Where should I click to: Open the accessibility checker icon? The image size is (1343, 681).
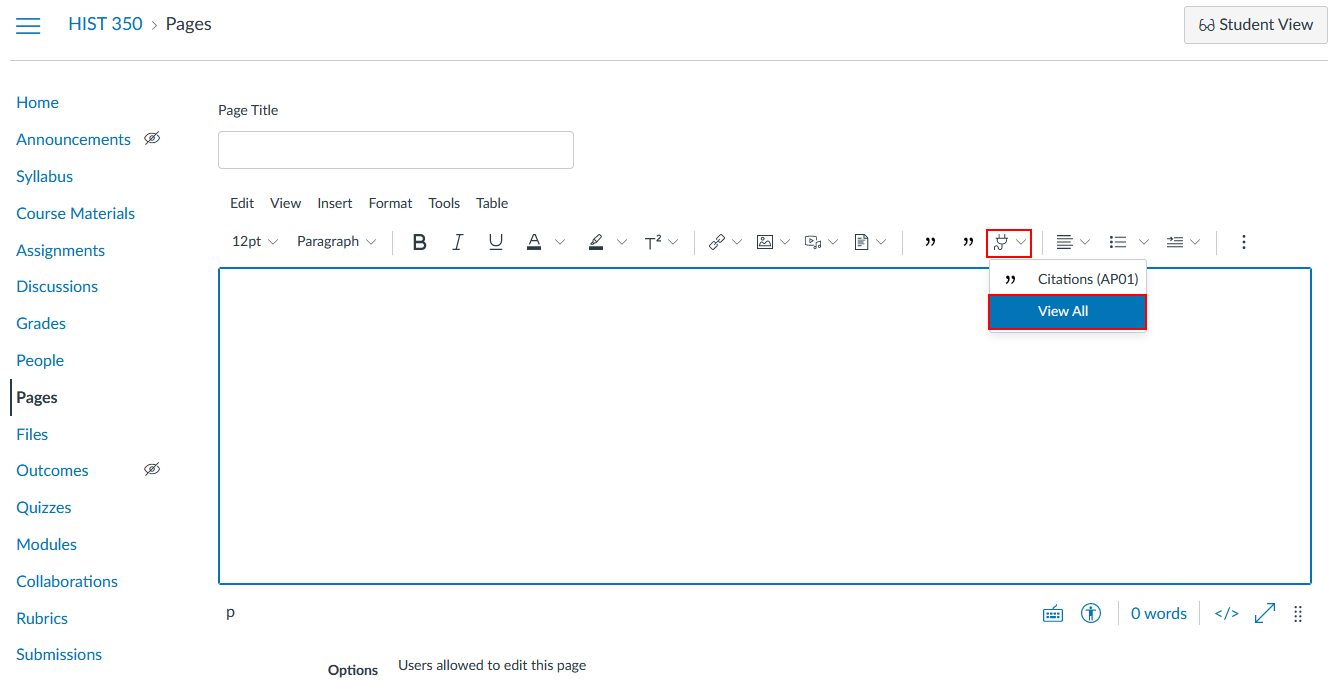pyautogui.click(x=1091, y=614)
